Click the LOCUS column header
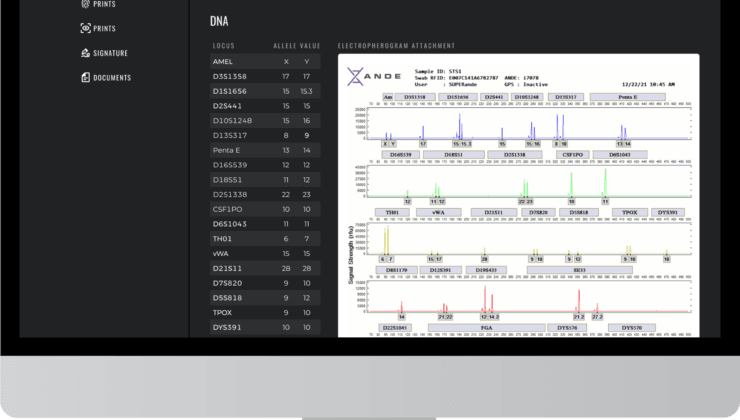 (224, 46)
